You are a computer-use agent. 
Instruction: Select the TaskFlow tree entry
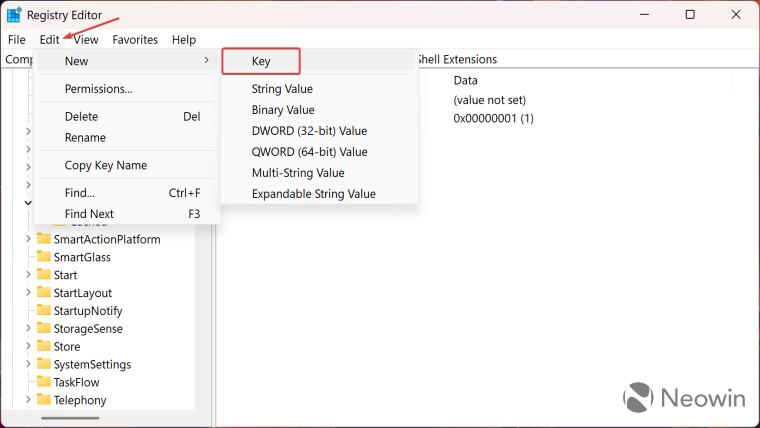pos(76,382)
